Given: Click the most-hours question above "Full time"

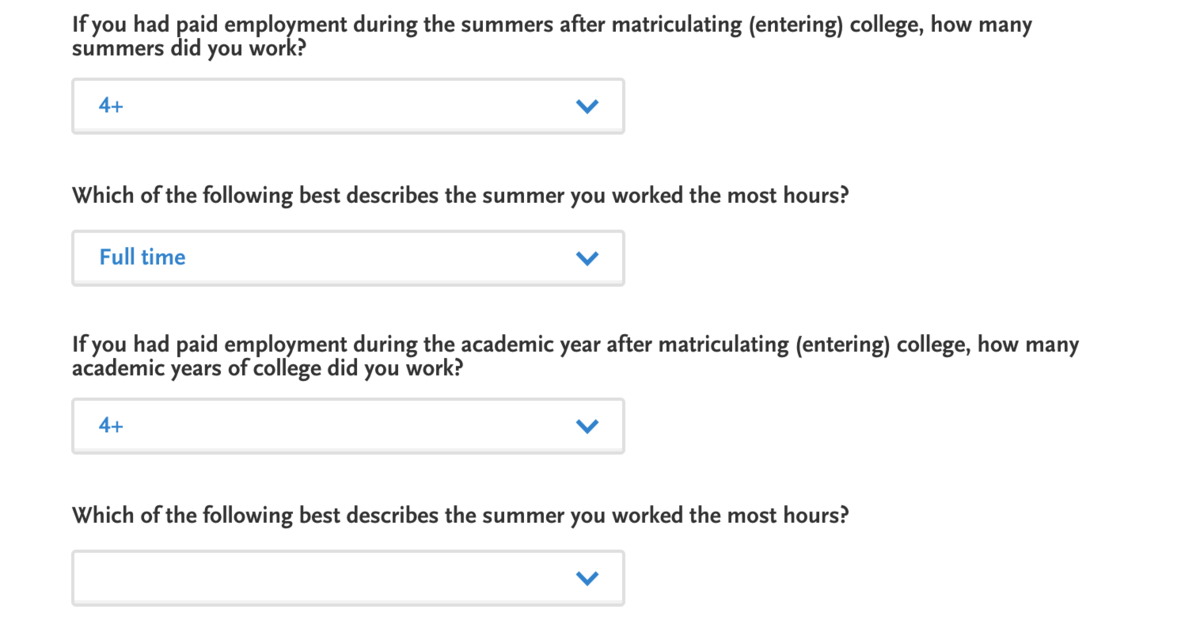Looking at the screenshot, I should pos(460,195).
